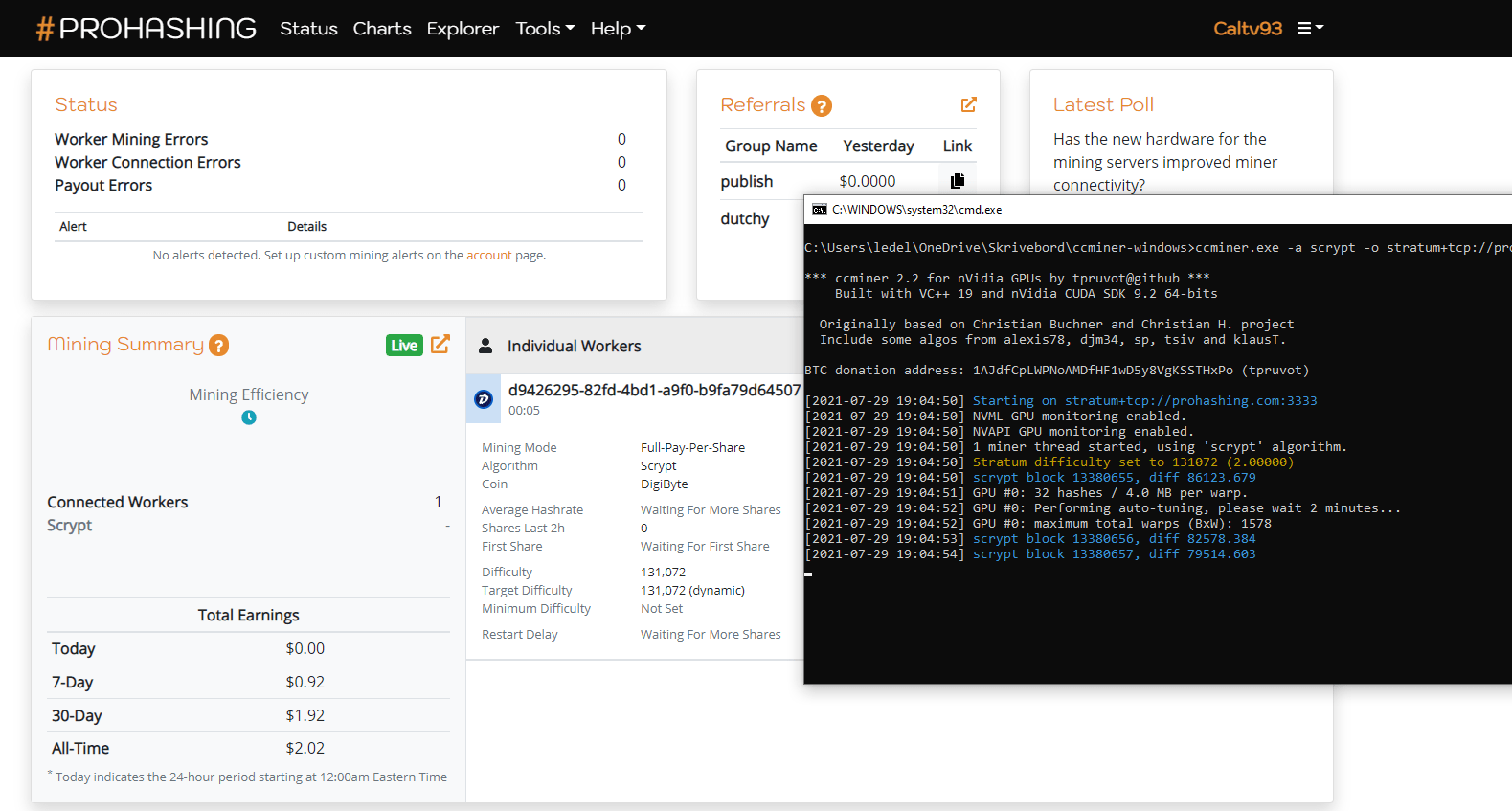Expand the Help dropdown menu
The height and width of the screenshot is (811, 1512).
[x=618, y=29]
